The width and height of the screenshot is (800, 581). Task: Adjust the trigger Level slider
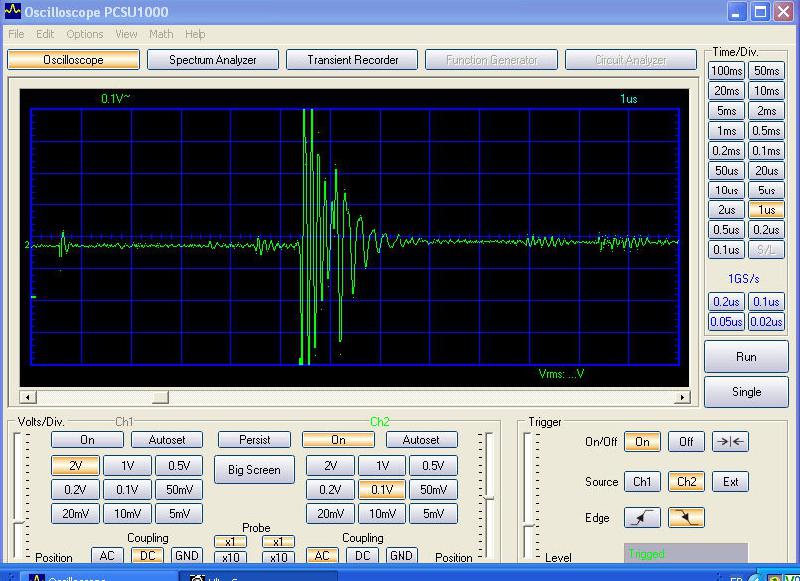click(x=528, y=525)
